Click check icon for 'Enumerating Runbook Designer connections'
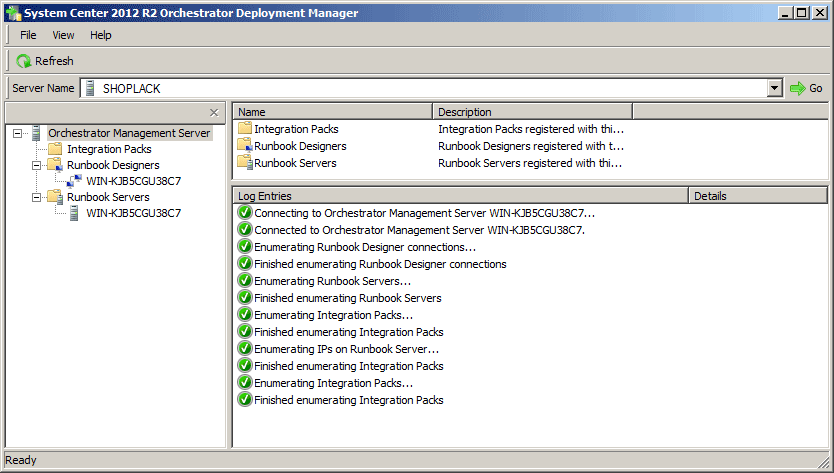 (245, 247)
